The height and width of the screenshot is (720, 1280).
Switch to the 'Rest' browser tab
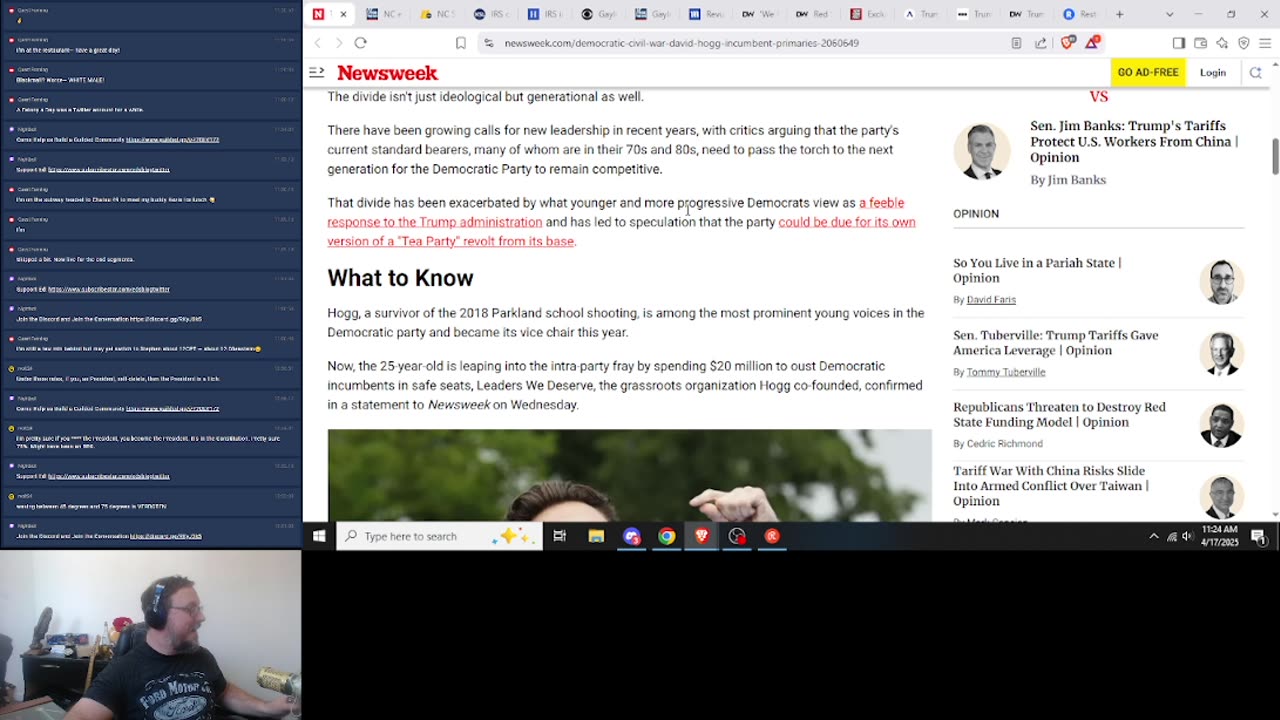1080,14
